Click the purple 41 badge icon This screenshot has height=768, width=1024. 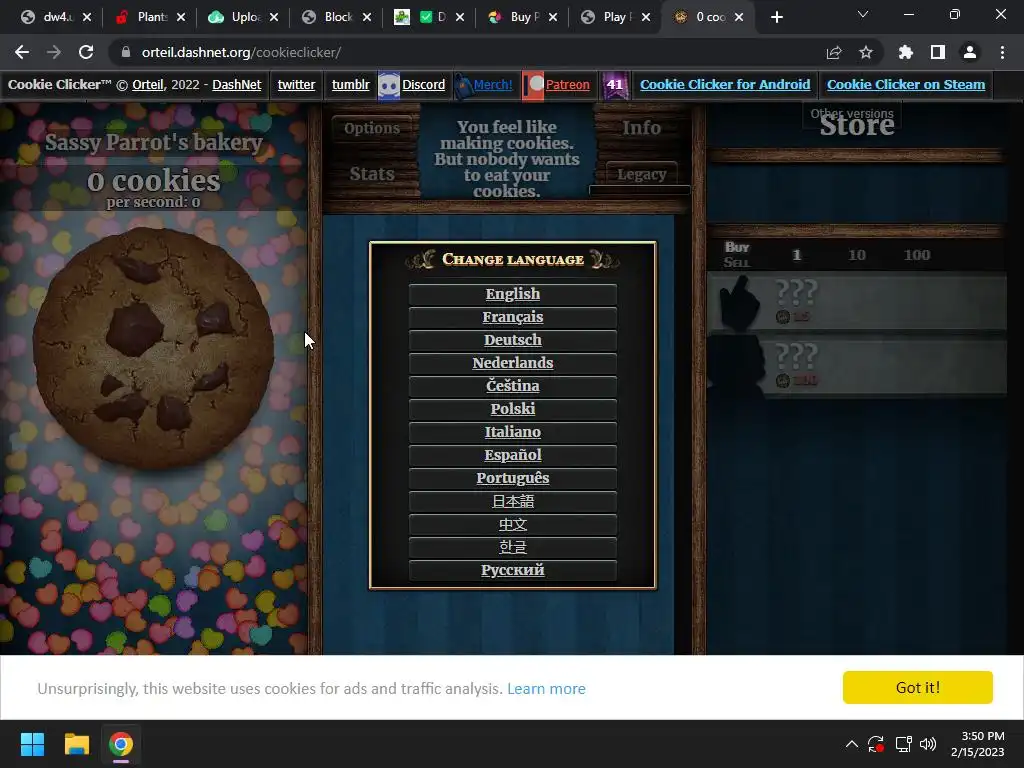(x=615, y=85)
